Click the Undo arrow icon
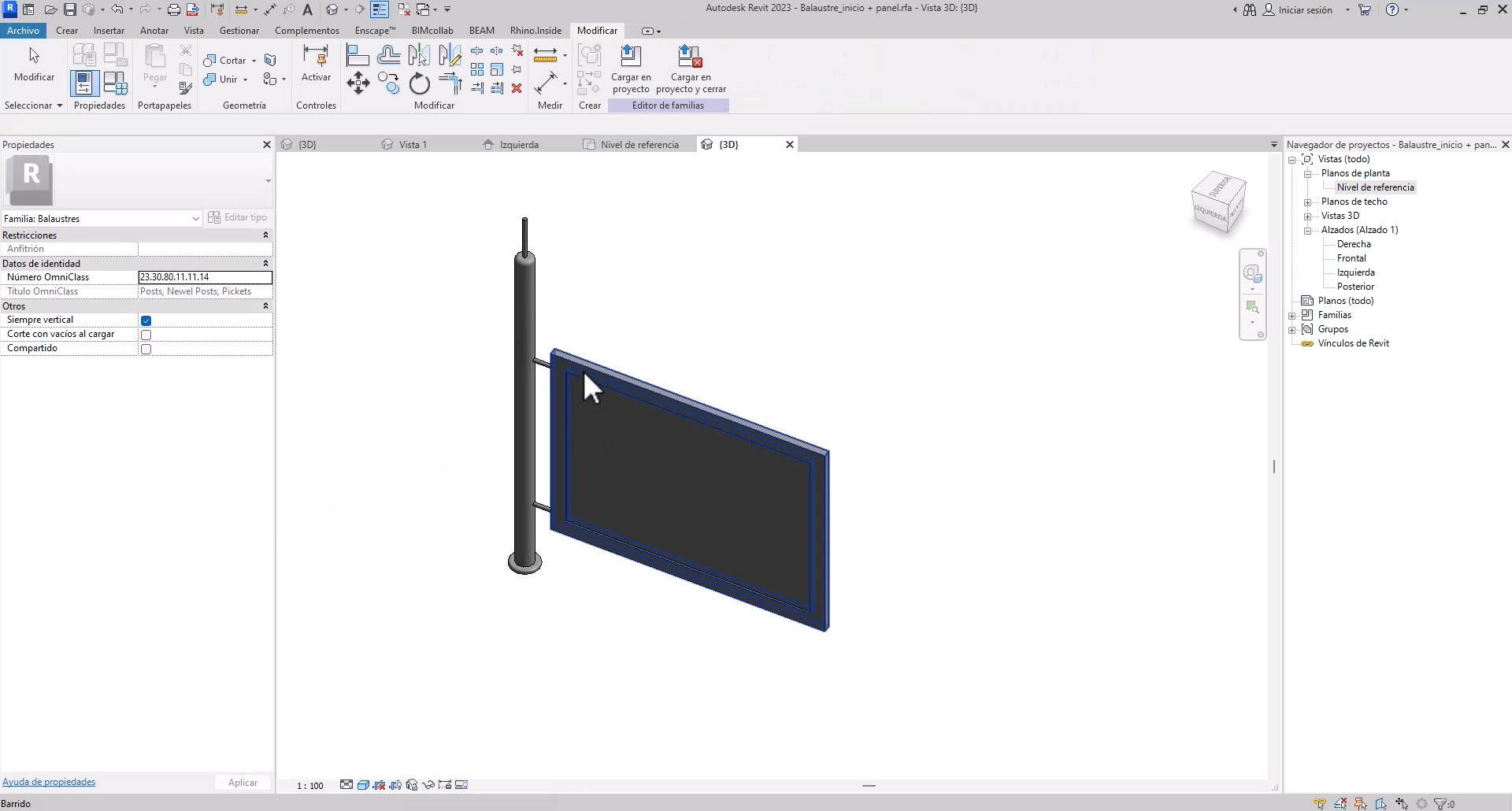1512x811 pixels. click(117, 9)
